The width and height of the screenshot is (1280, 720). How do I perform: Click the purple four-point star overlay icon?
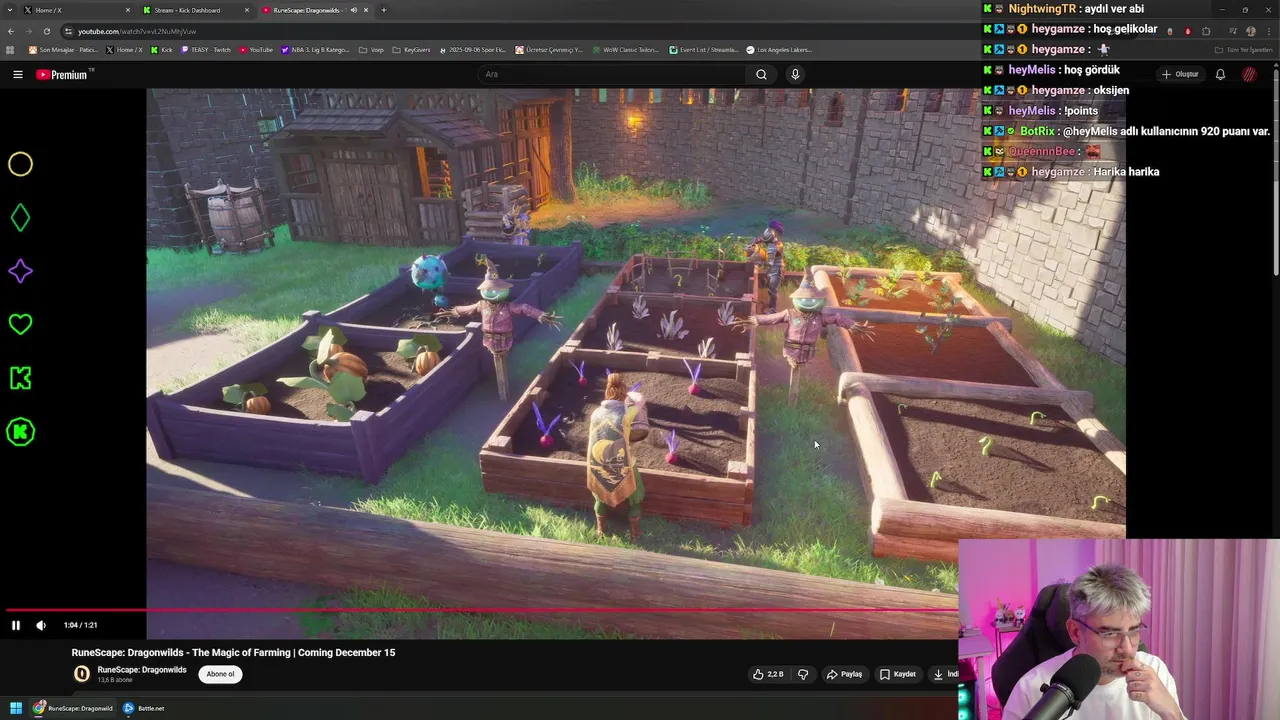click(20, 271)
